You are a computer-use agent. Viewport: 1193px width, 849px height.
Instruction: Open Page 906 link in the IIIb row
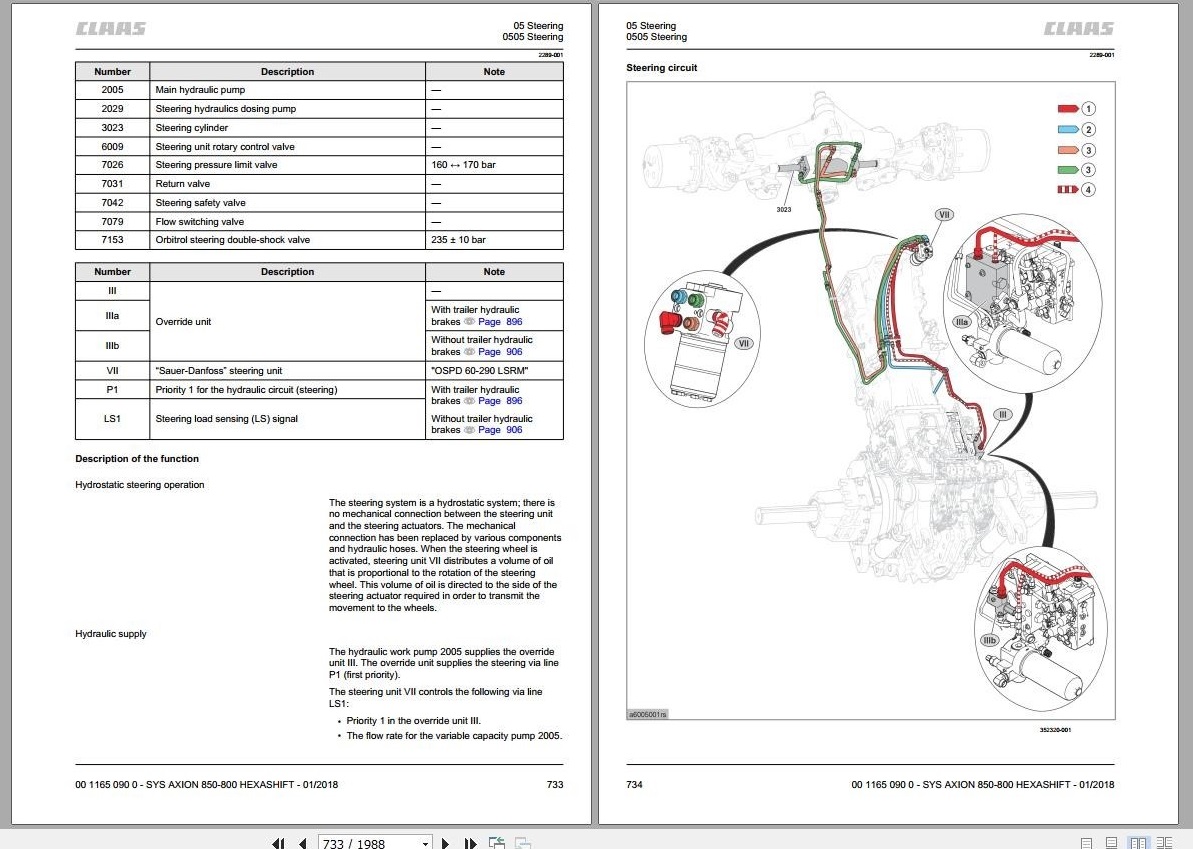point(500,351)
